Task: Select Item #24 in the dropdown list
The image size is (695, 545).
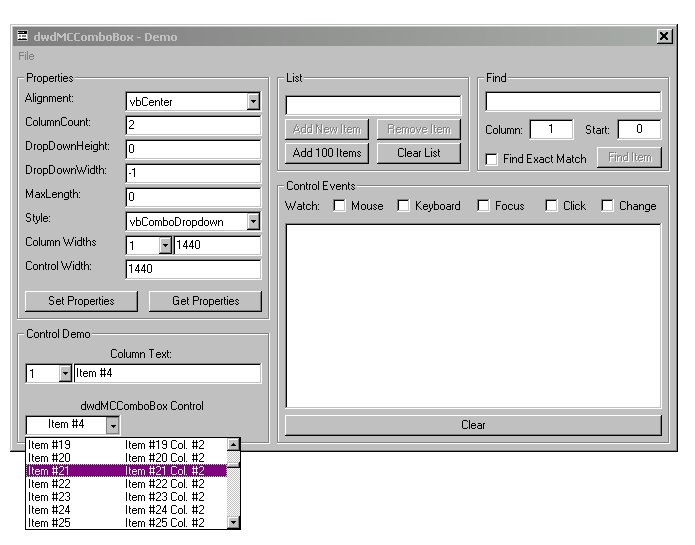Action: pos(126,510)
